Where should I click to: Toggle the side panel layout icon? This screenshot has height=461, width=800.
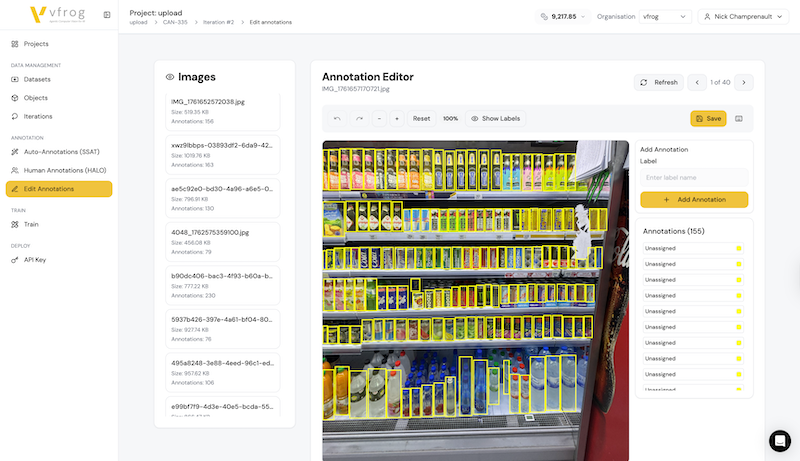click(739, 118)
